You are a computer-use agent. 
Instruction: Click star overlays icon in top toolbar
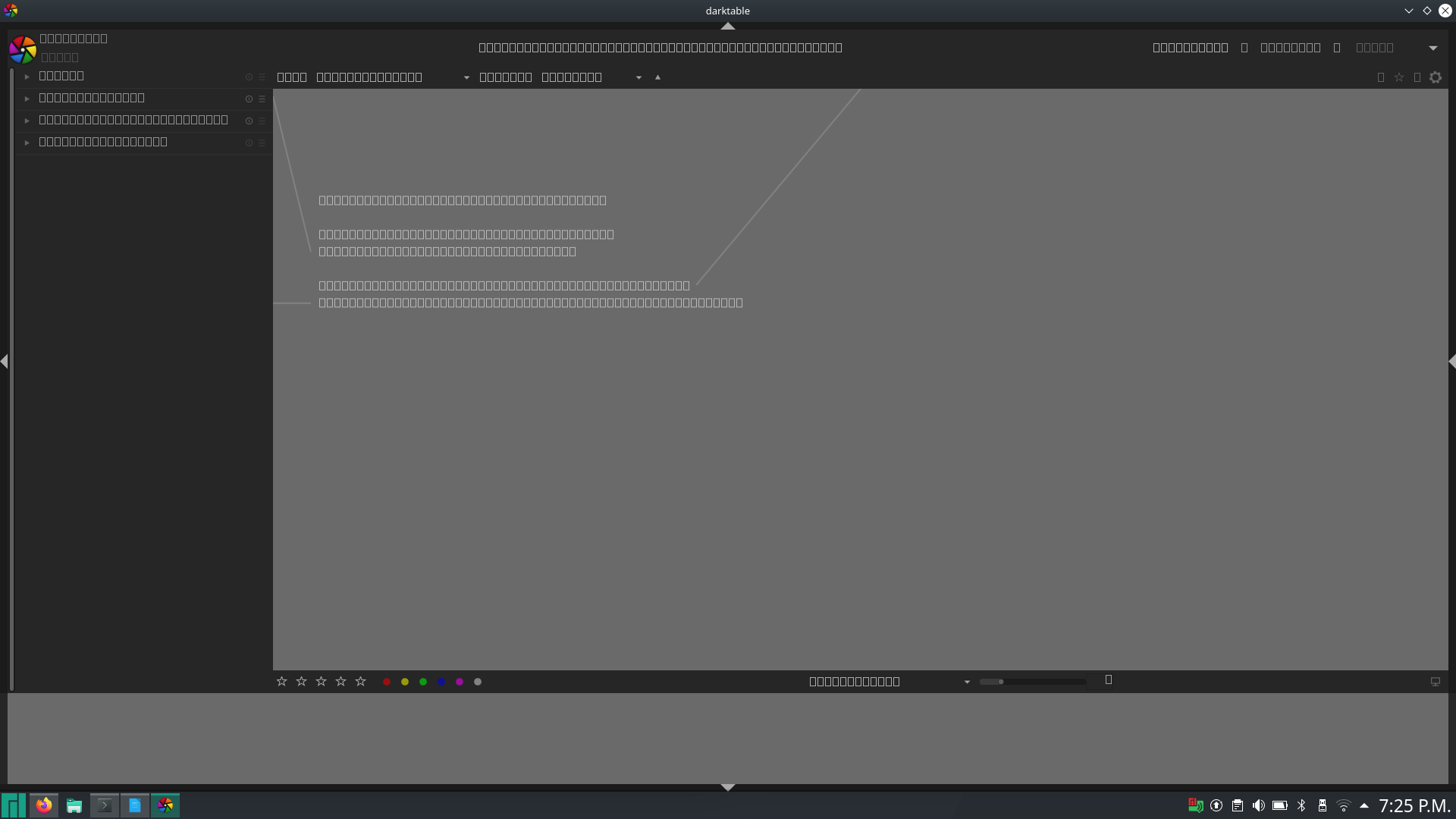click(x=1399, y=77)
